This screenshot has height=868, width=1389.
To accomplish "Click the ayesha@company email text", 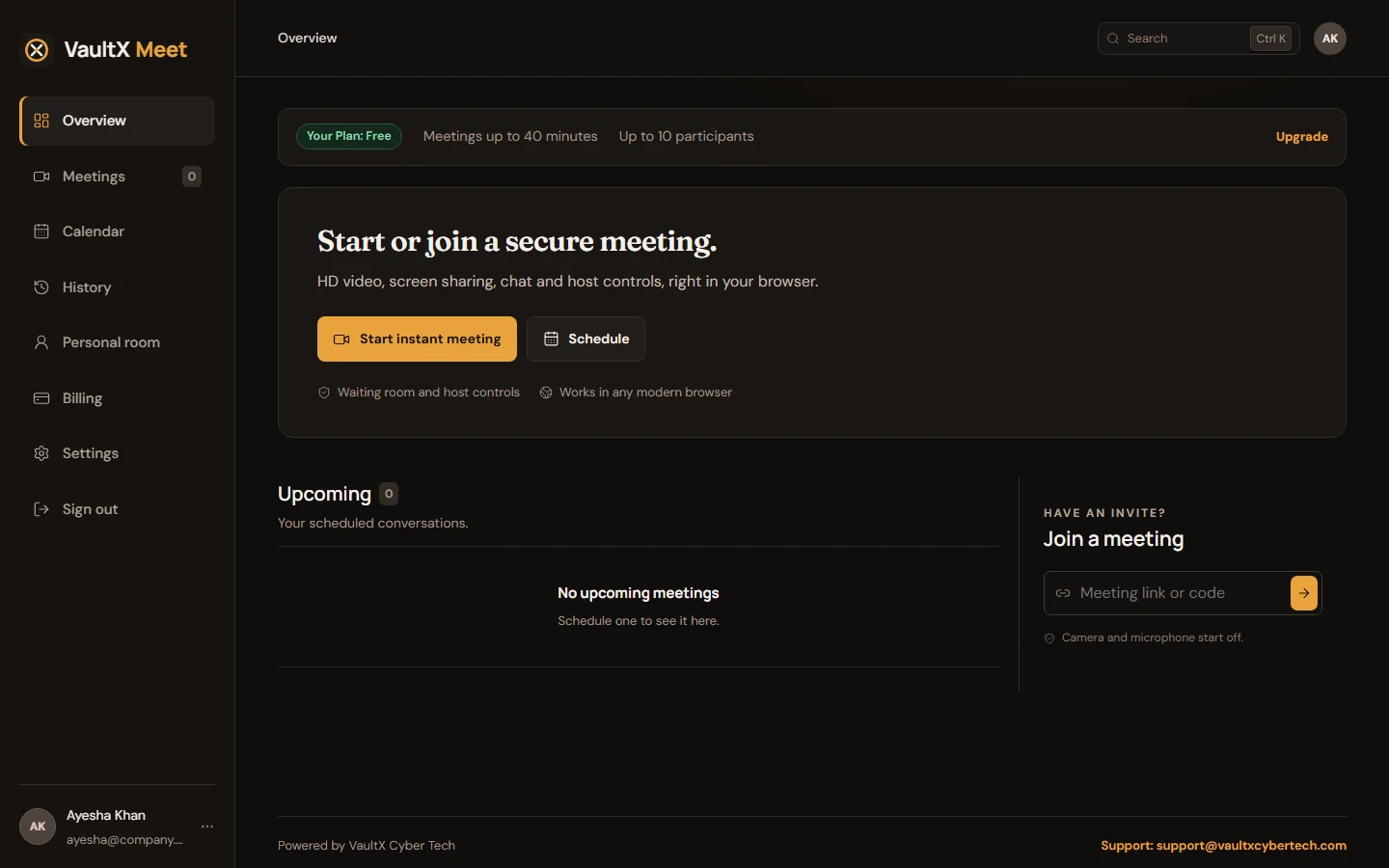I will point(124,840).
